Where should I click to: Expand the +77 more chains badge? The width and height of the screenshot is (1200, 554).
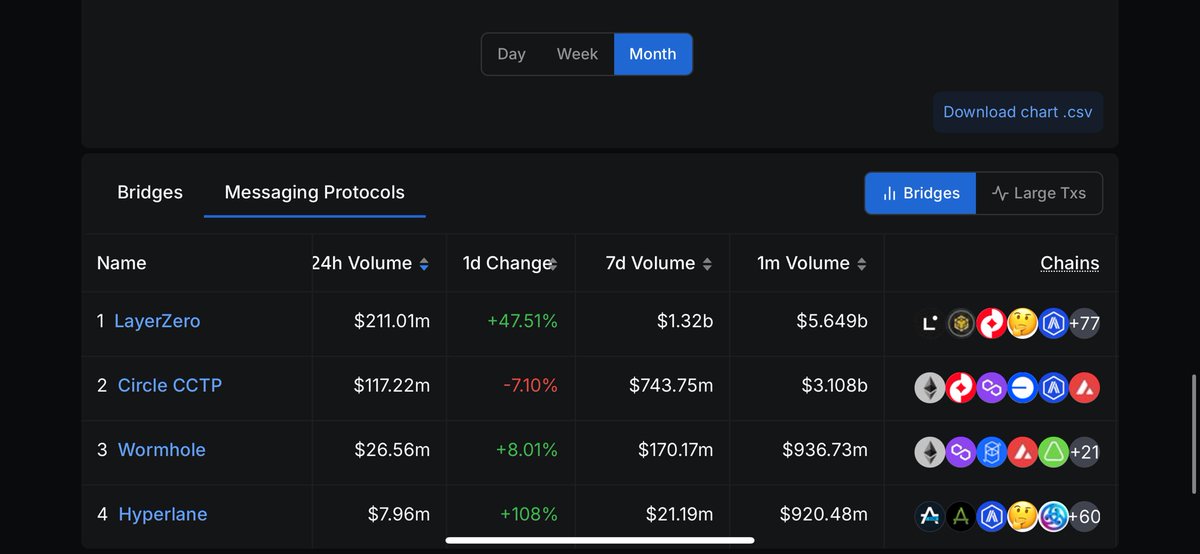[x=1085, y=323]
